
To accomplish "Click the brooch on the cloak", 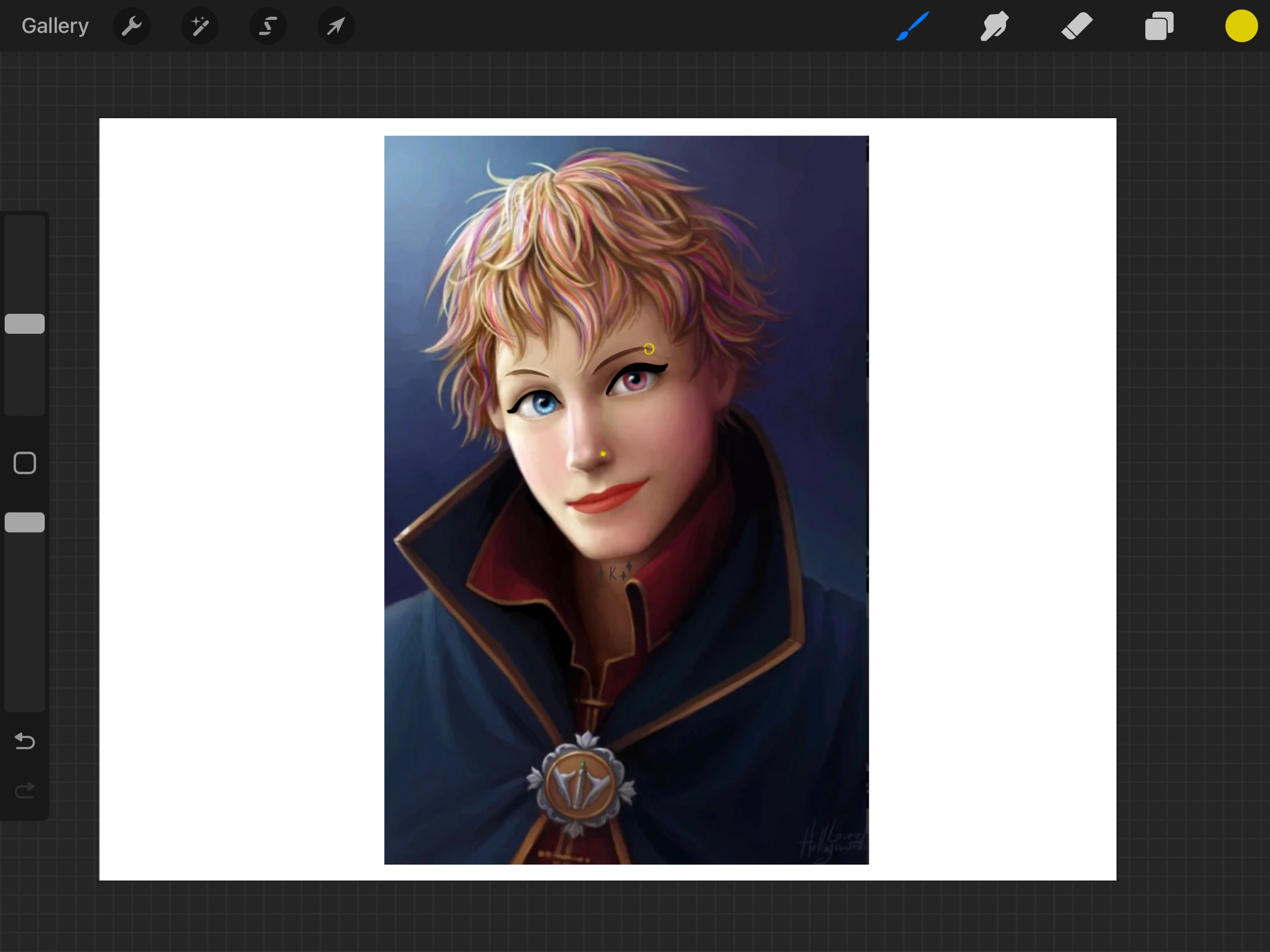I will click(581, 785).
